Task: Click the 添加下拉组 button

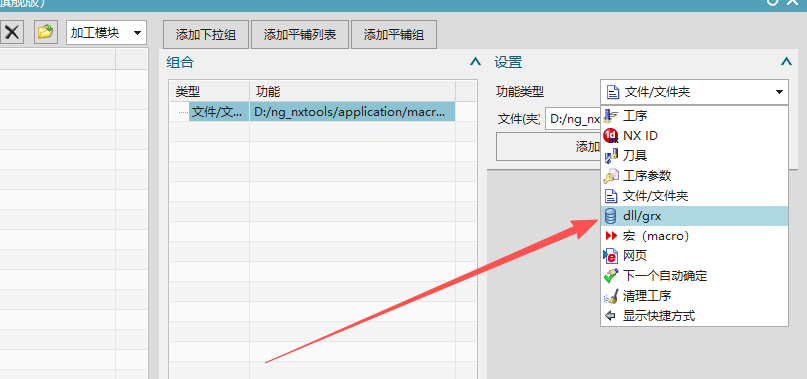Action: coord(206,35)
